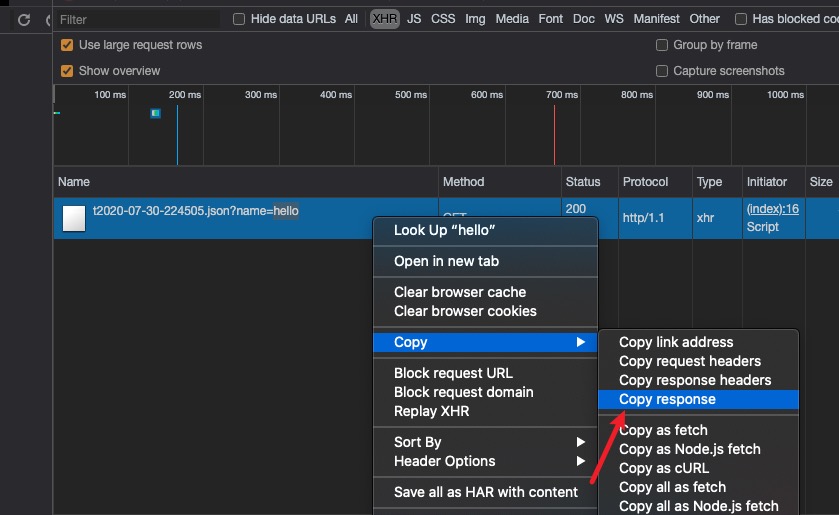Image resolution: width=839 pixels, height=515 pixels.
Task: Toggle the Has blocked cookies checkbox
Action: point(741,19)
